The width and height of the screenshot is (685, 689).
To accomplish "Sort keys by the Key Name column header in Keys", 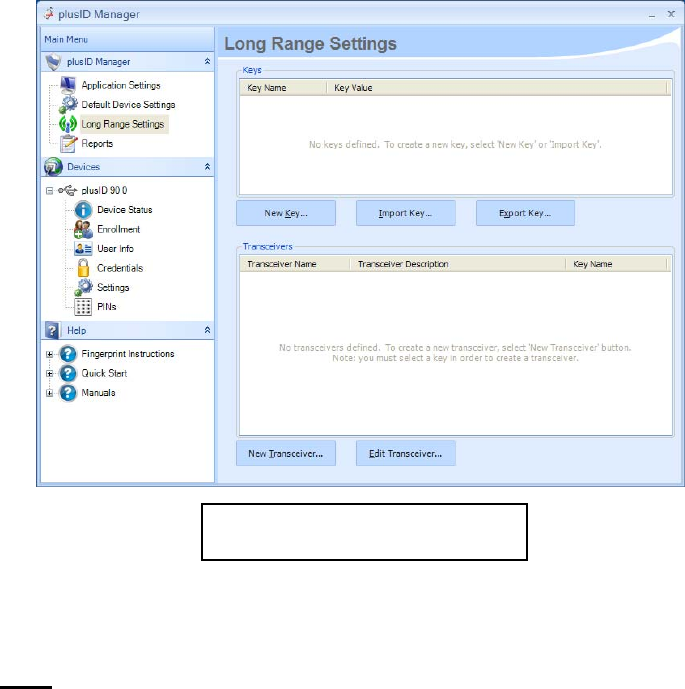I will tap(283, 87).
